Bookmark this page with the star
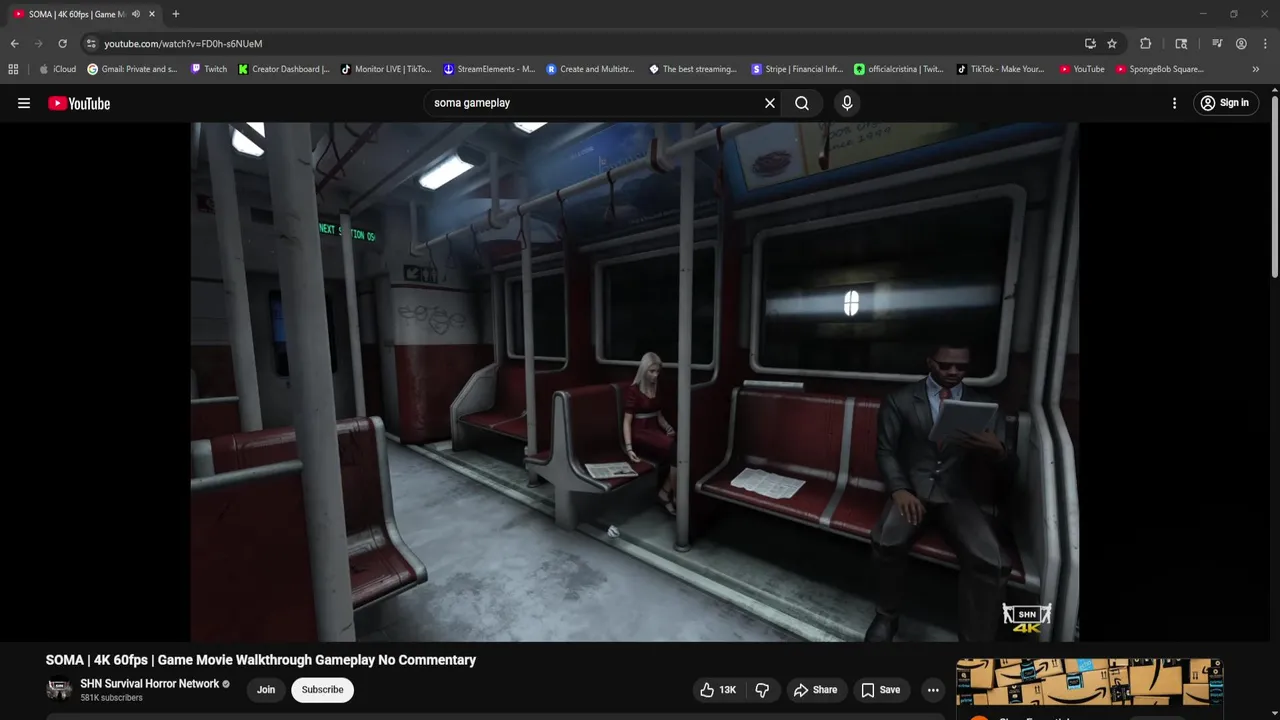 [x=1112, y=44]
